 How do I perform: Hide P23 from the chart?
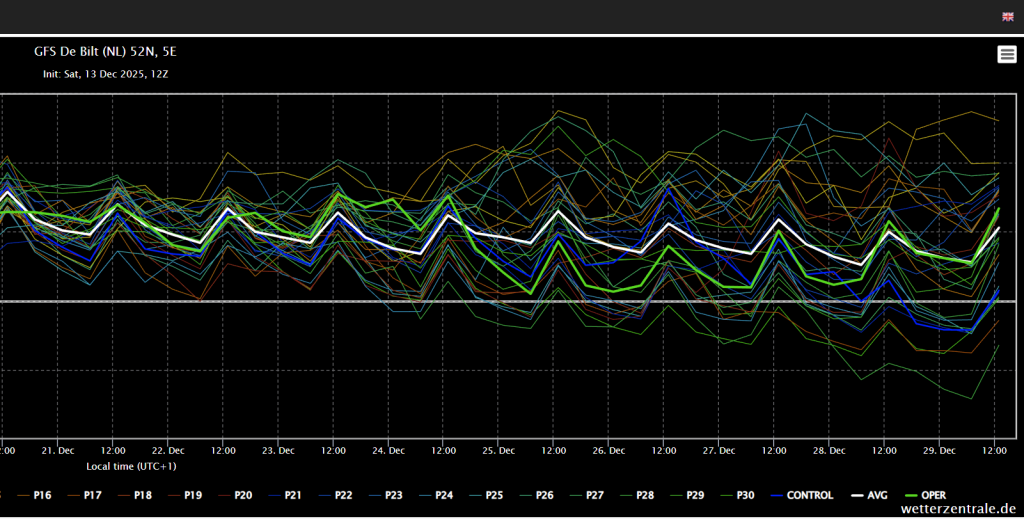393,495
